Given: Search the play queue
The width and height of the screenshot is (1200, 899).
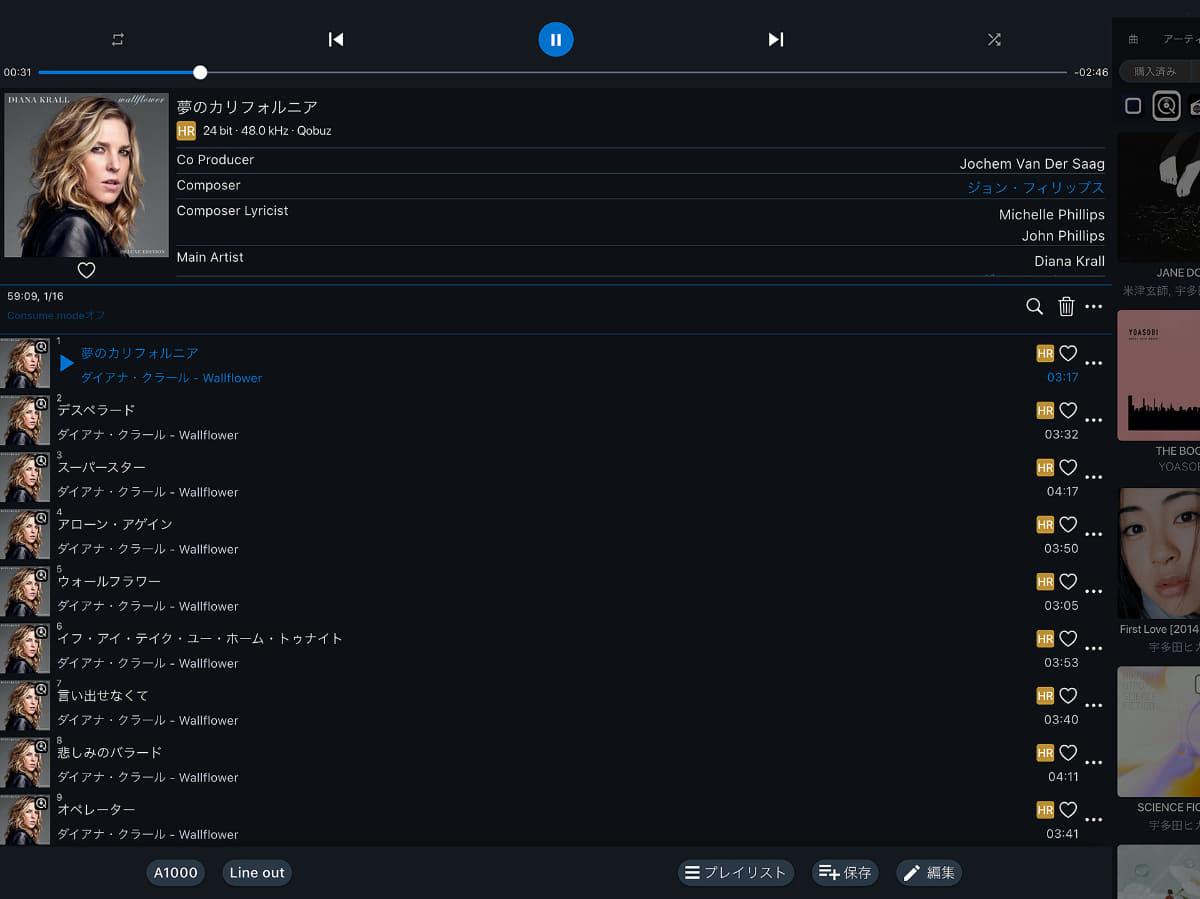Looking at the screenshot, I should click(1035, 306).
